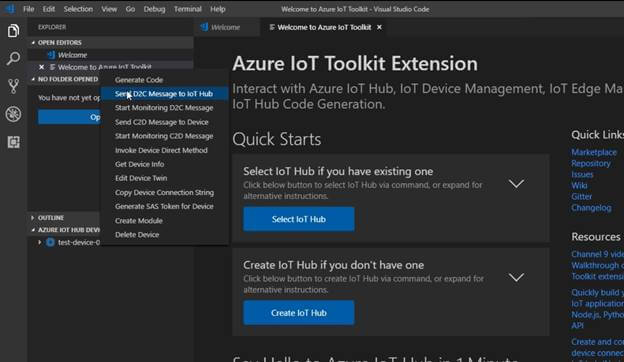Choose Get Device Info
Screen dimensions: 624x362
pos(164,164)
